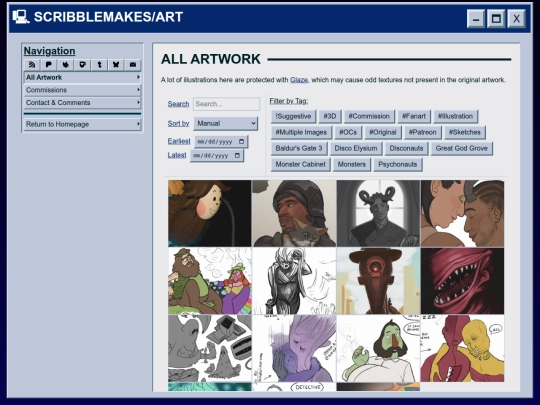Viewport: 540px width, 405px height.
Task: Click the Search label link
Action: (178, 104)
